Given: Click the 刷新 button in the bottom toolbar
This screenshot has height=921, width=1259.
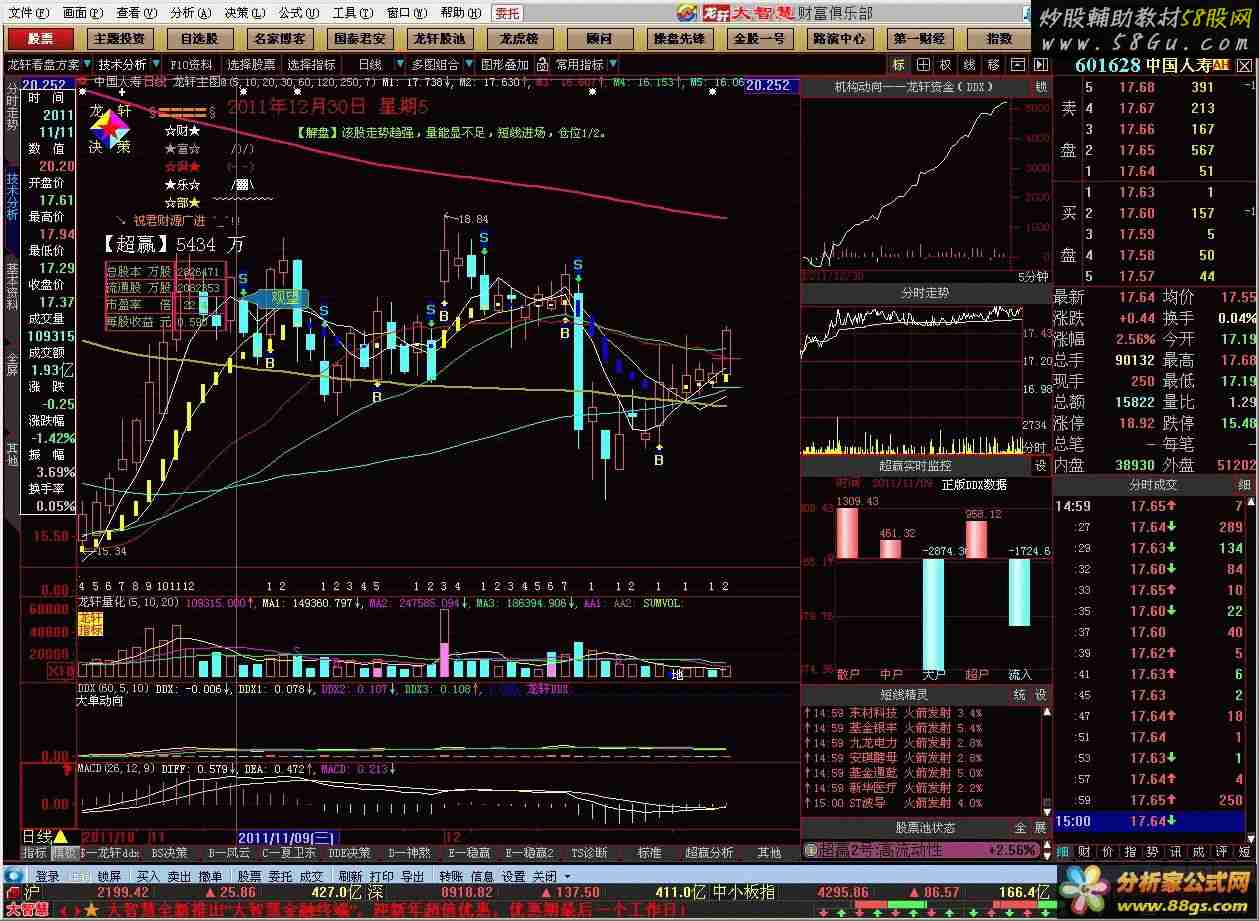Looking at the screenshot, I should point(350,876).
